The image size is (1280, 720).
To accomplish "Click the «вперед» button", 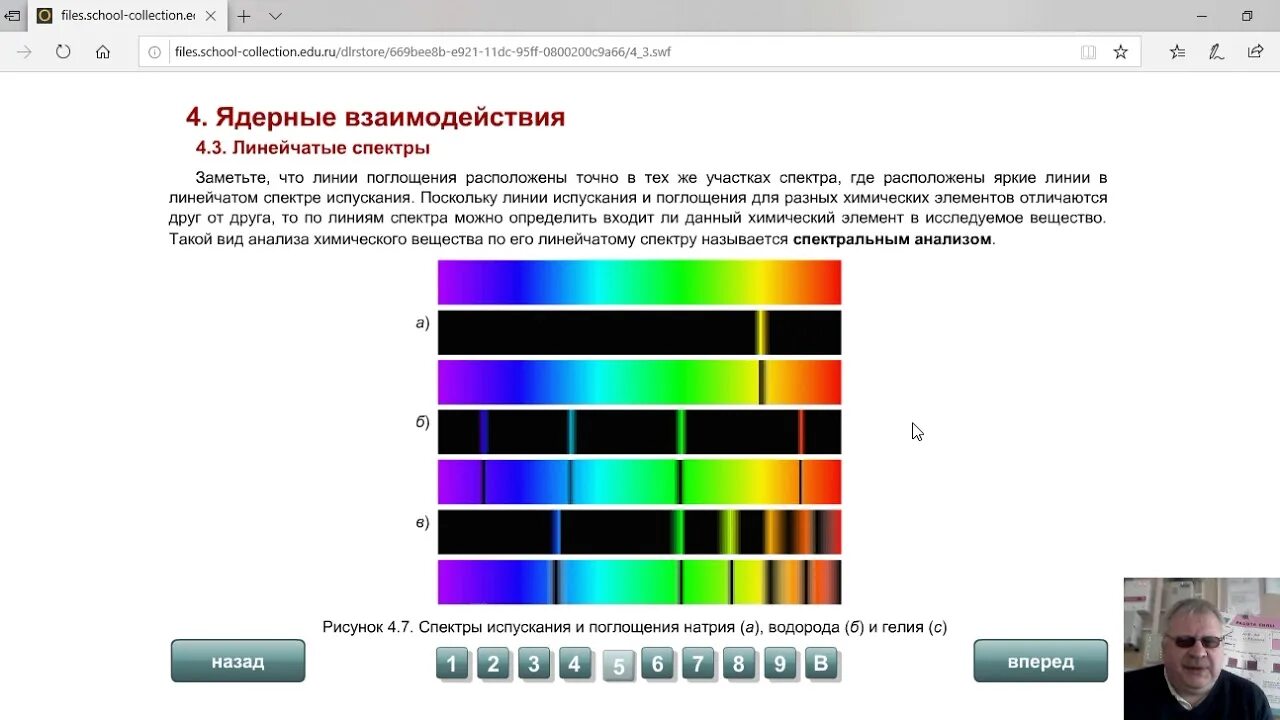I will [x=1040, y=661].
